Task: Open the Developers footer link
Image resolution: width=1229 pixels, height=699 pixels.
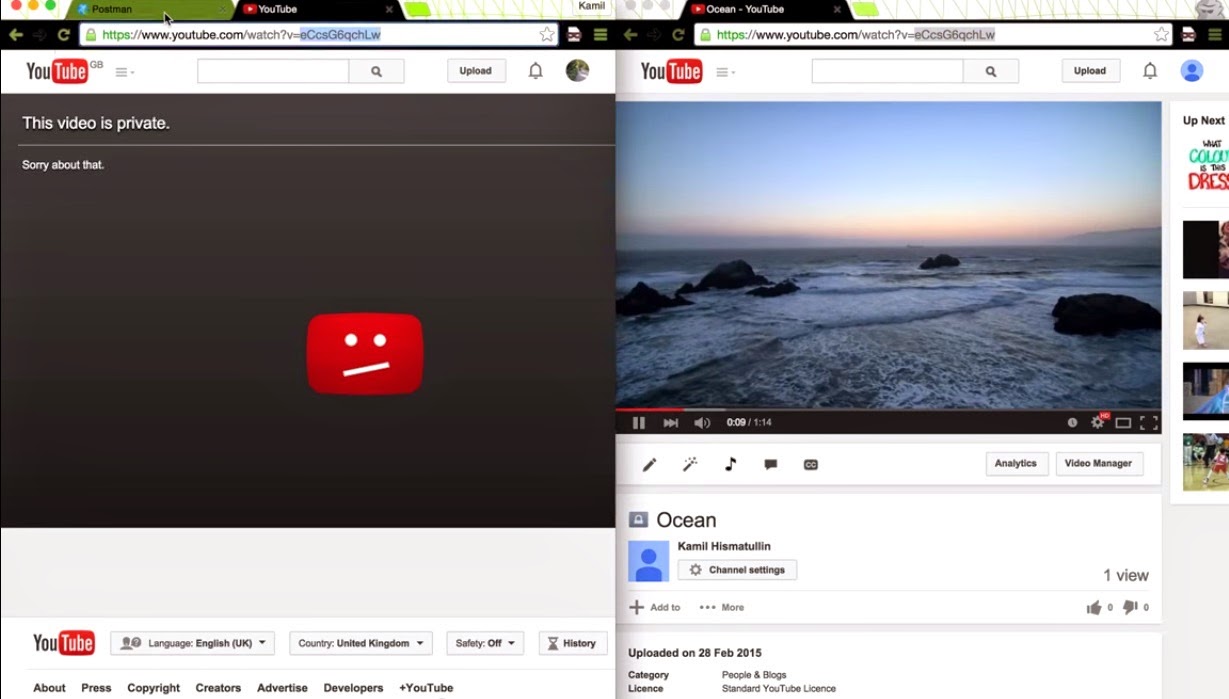Action: tap(353, 688)
